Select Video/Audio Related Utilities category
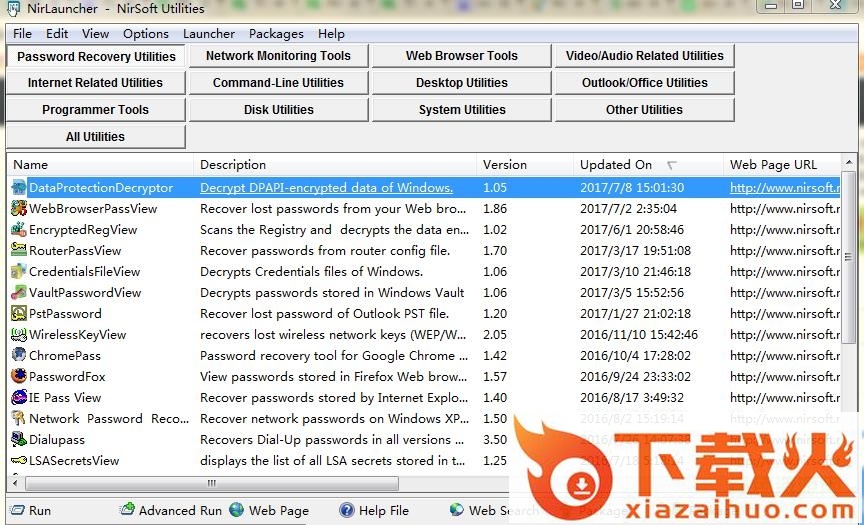This screenshot has width=864, height=525. 645,56
